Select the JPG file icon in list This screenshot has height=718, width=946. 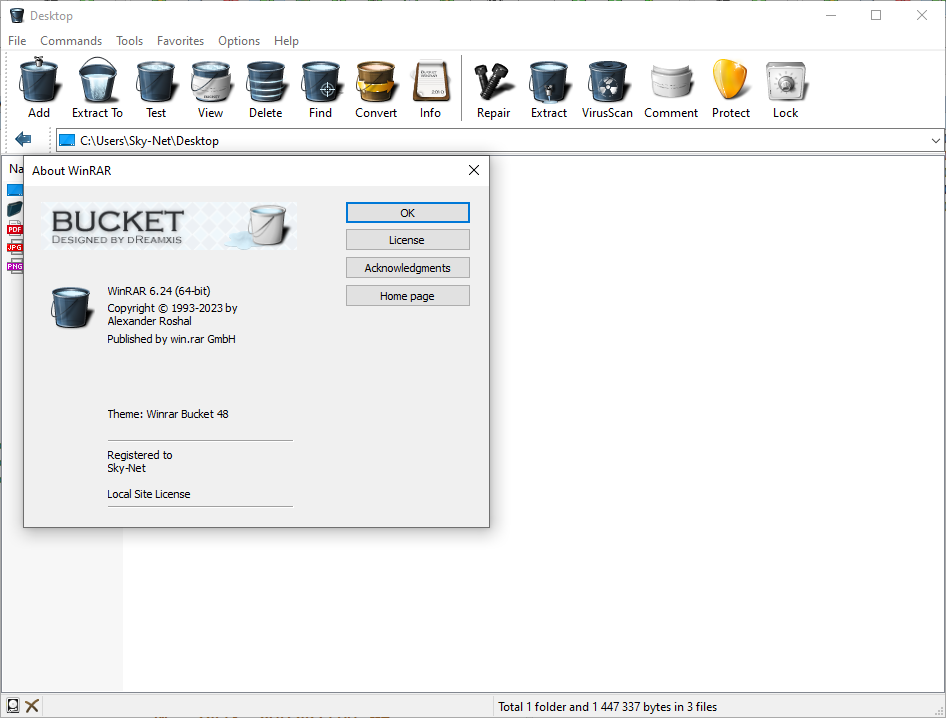[x=15, y=247]
